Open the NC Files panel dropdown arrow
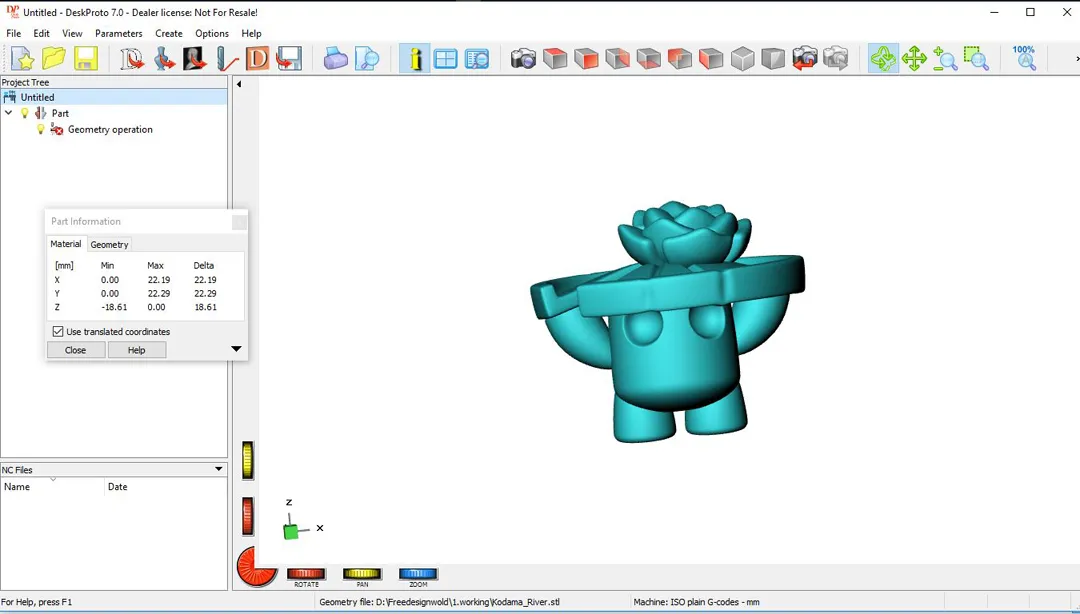Screen dimensions: 1080x614 [219, 469]
